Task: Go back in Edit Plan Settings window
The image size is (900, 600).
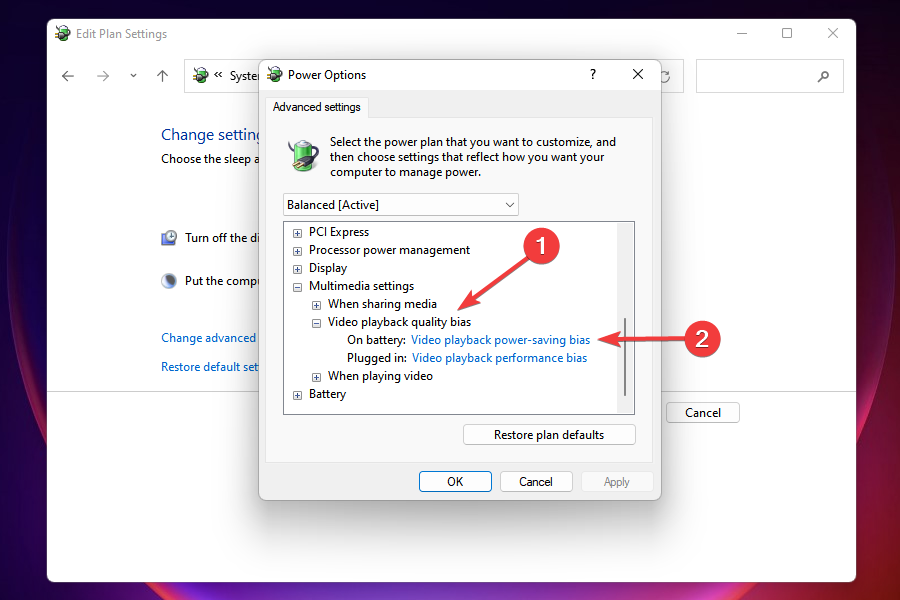Action: tap(68, 76)
